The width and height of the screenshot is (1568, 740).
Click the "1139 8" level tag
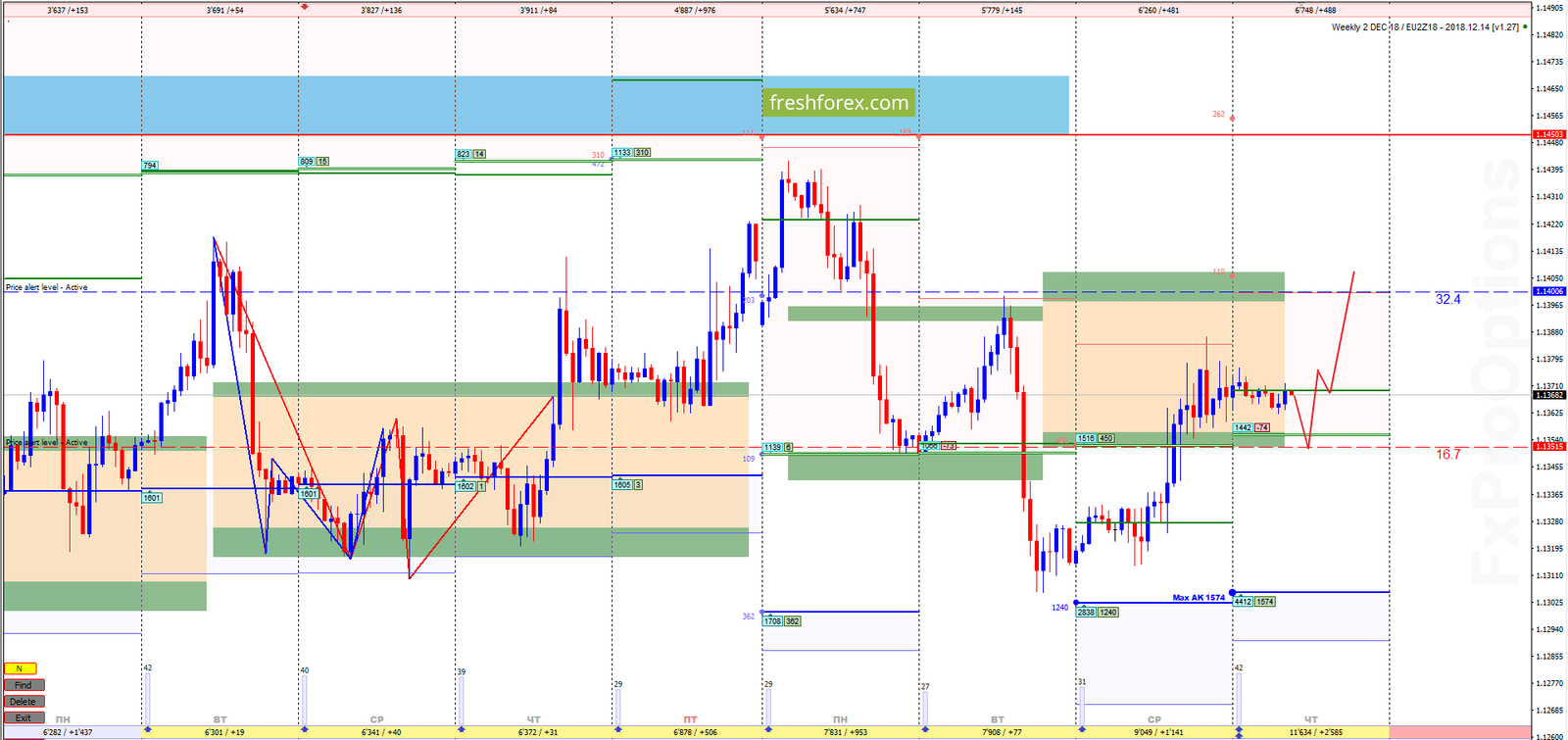(x=777, y=448)
